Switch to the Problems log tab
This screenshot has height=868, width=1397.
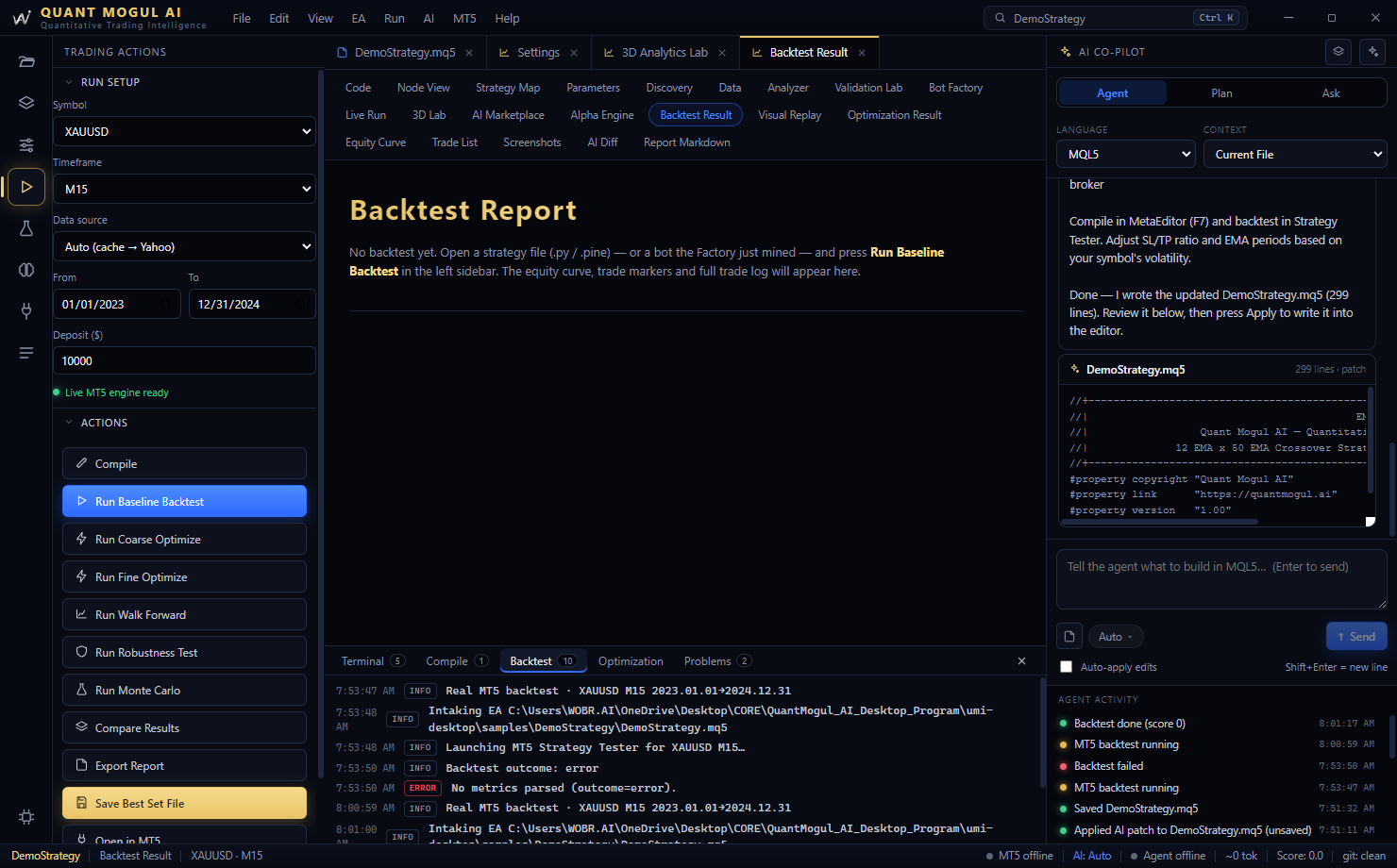pyautogui.click(x=717, y=661)
